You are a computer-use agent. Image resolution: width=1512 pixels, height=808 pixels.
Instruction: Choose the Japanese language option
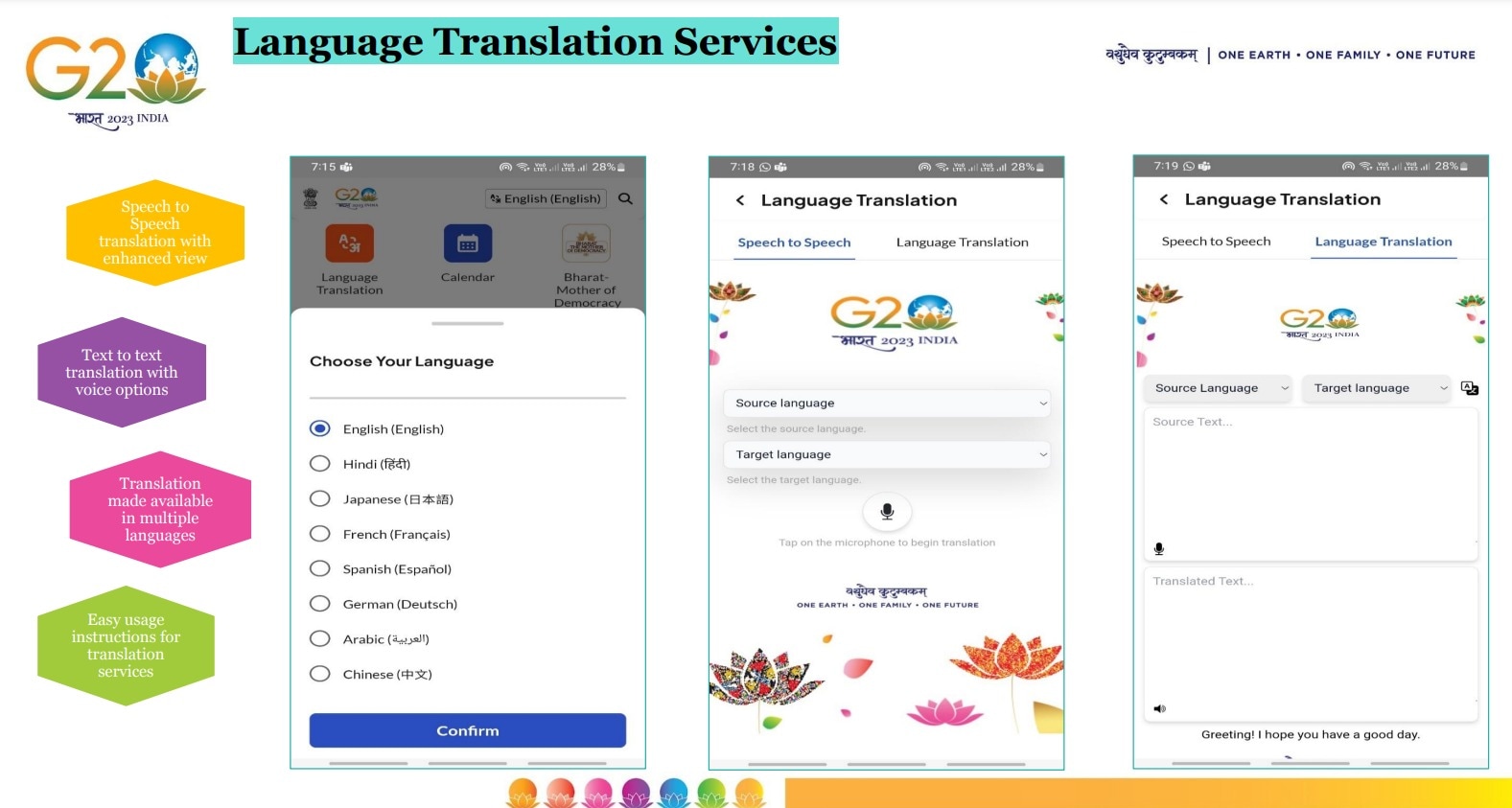coord(320,499)
